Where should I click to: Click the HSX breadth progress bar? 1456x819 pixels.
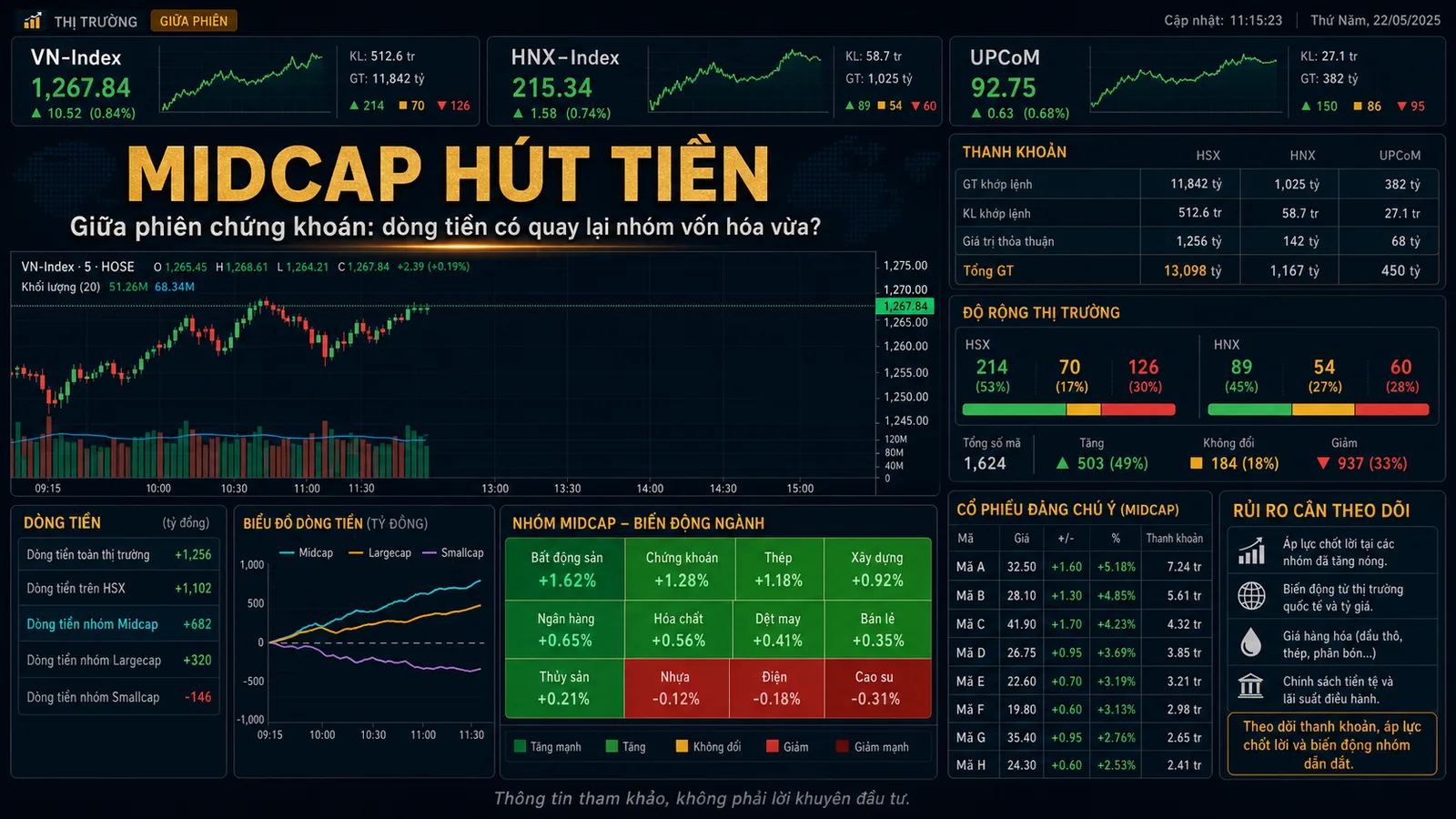tap(1068, 409)
